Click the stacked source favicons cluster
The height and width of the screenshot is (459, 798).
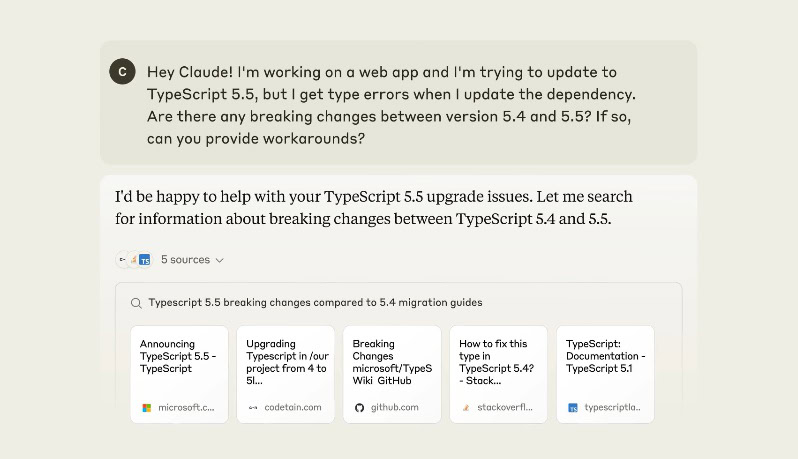tap(134, 260)
